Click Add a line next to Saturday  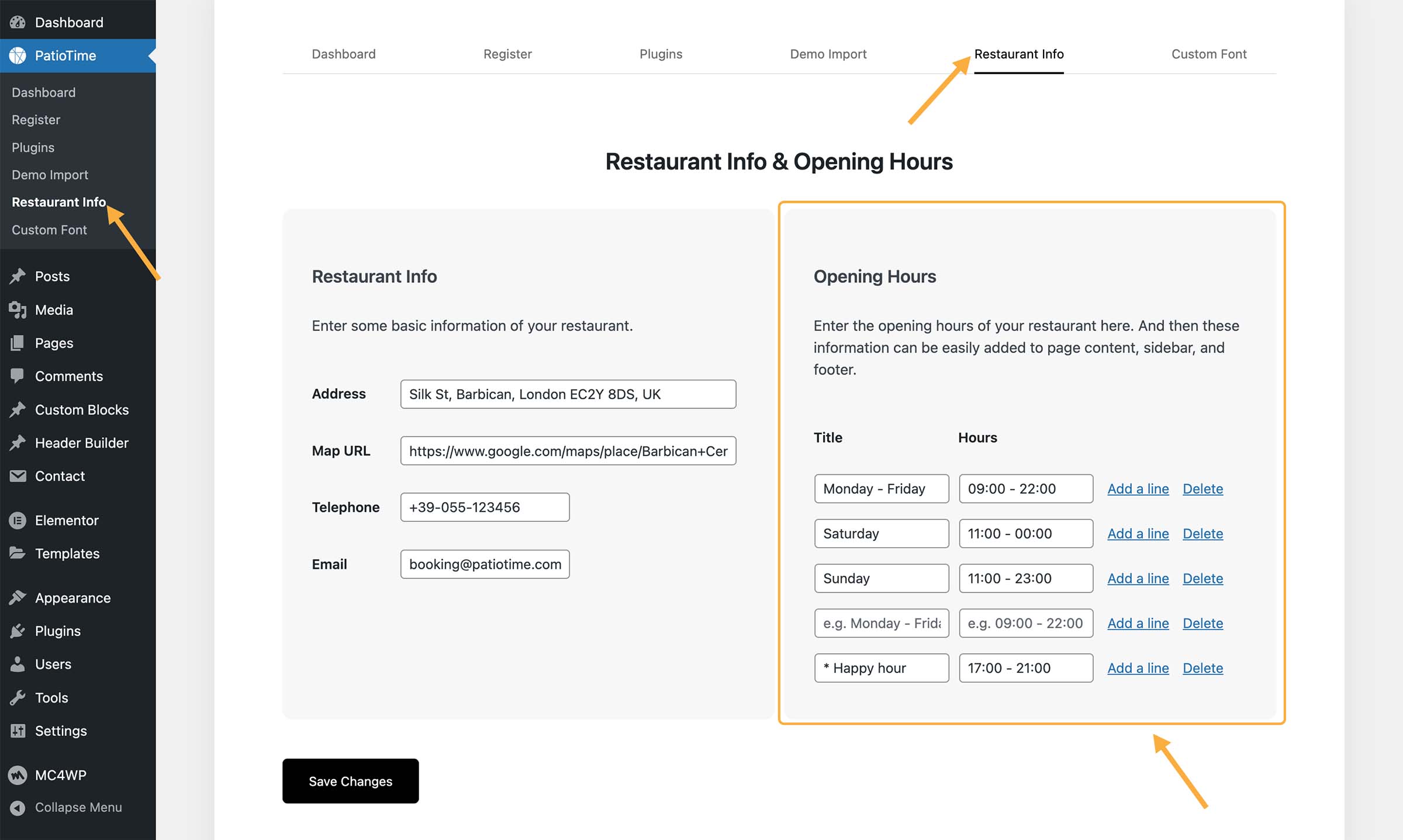tap(1137, 533)
